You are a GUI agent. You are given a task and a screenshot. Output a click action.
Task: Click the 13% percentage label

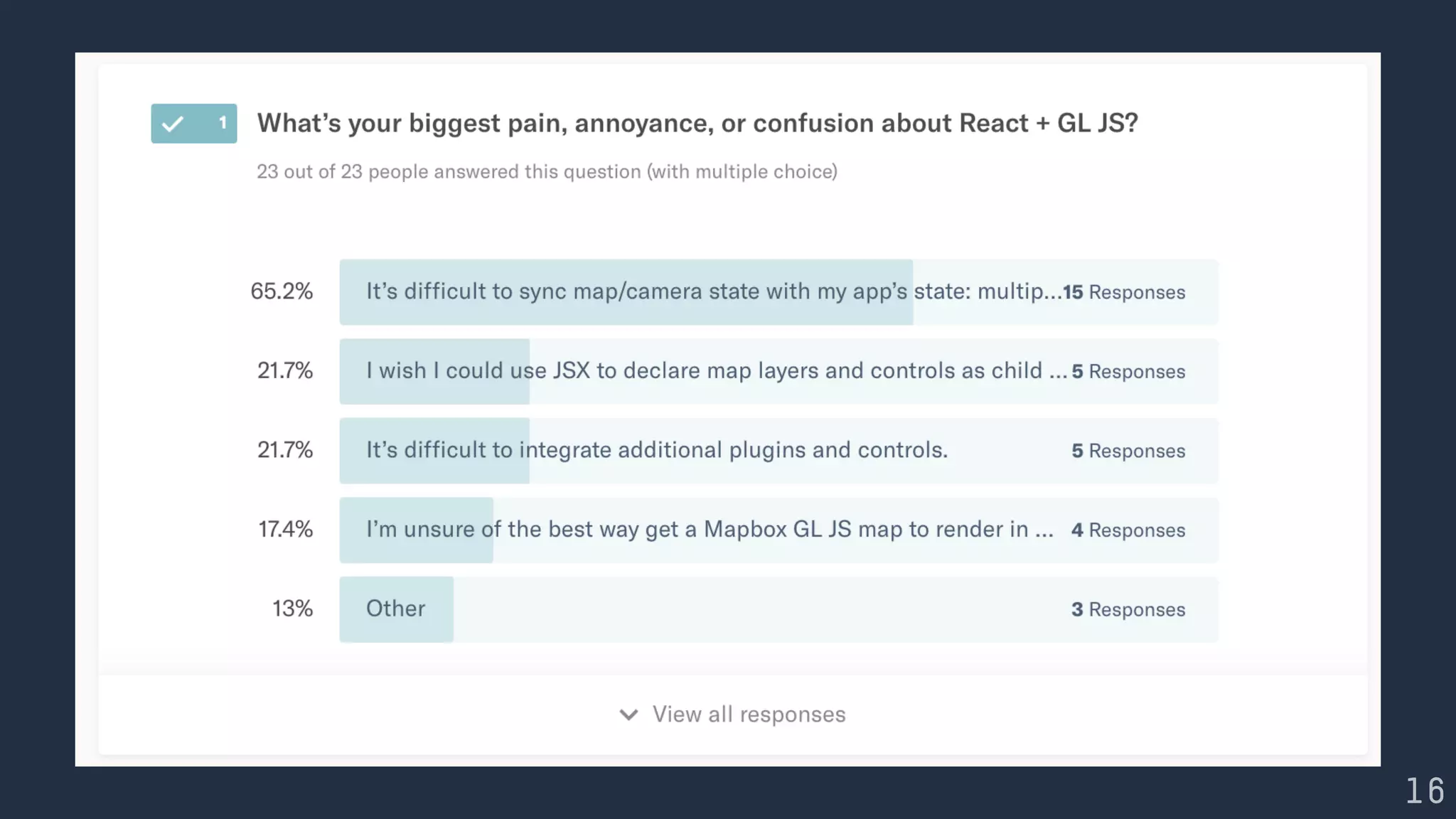292,609
